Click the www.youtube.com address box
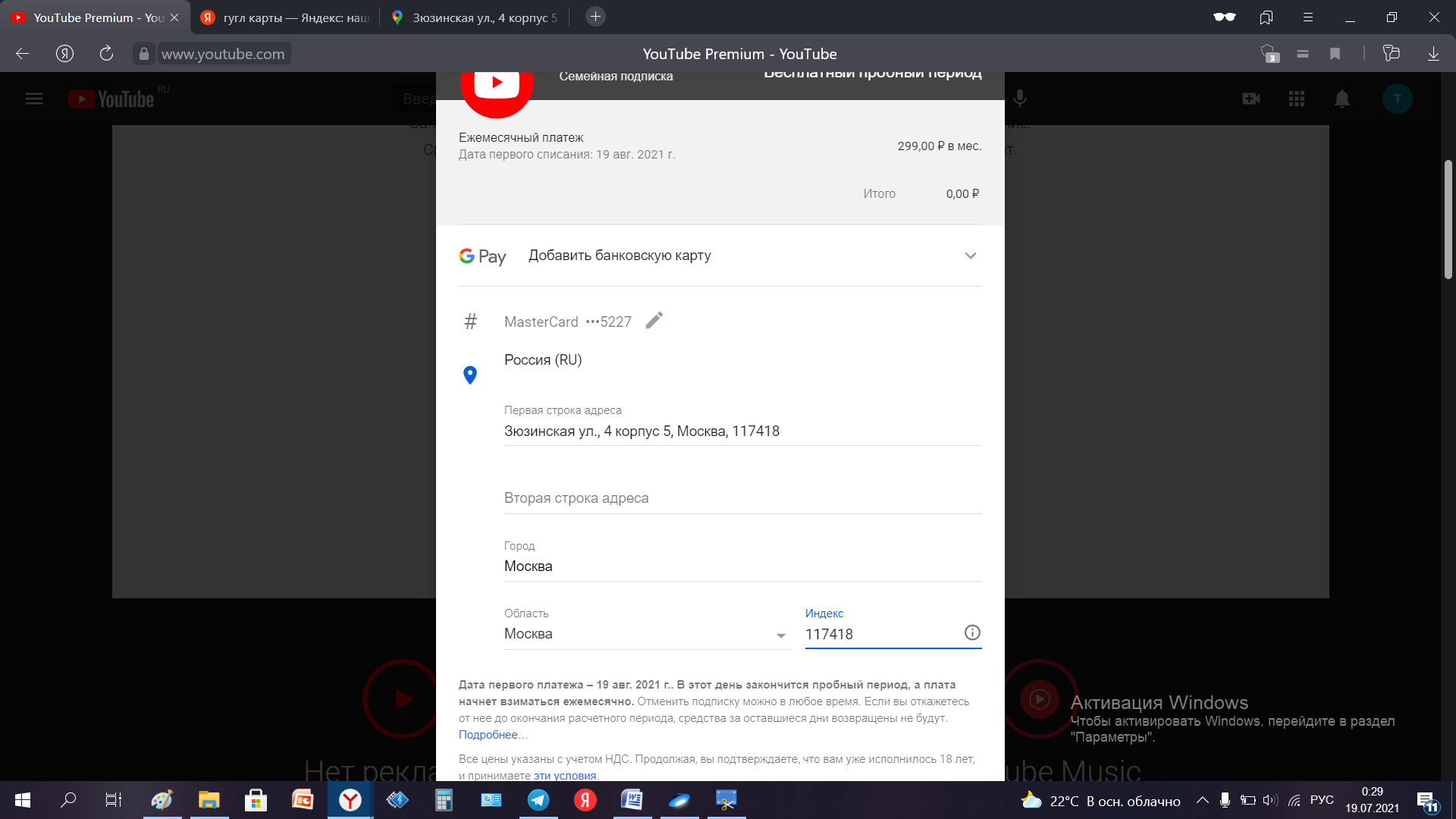1456x819 pixels. tap(223, 54)
